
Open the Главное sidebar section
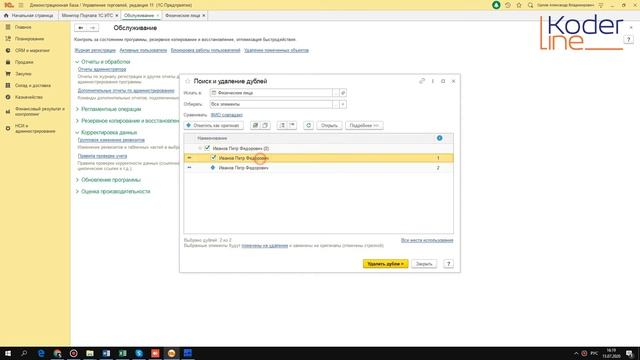tap(23, 27)
